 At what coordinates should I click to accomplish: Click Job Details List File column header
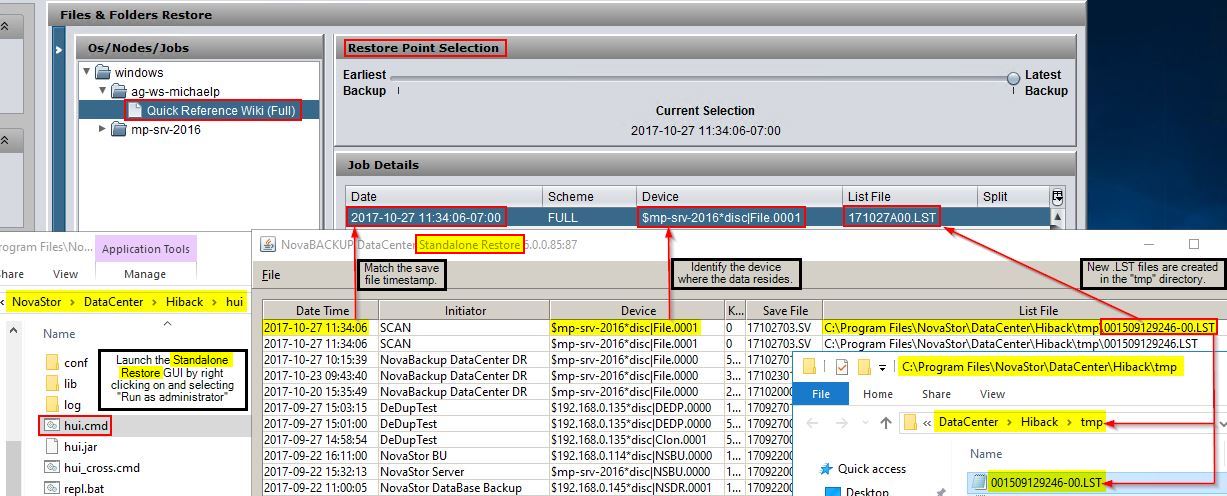tap(909, 196)
